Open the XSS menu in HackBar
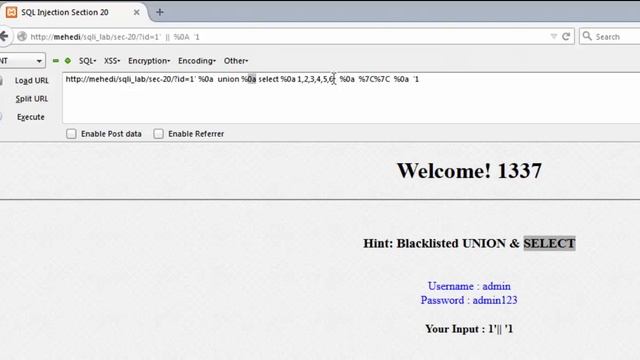The width and height of the screenshot is (640, 360). tap(111, 61)
